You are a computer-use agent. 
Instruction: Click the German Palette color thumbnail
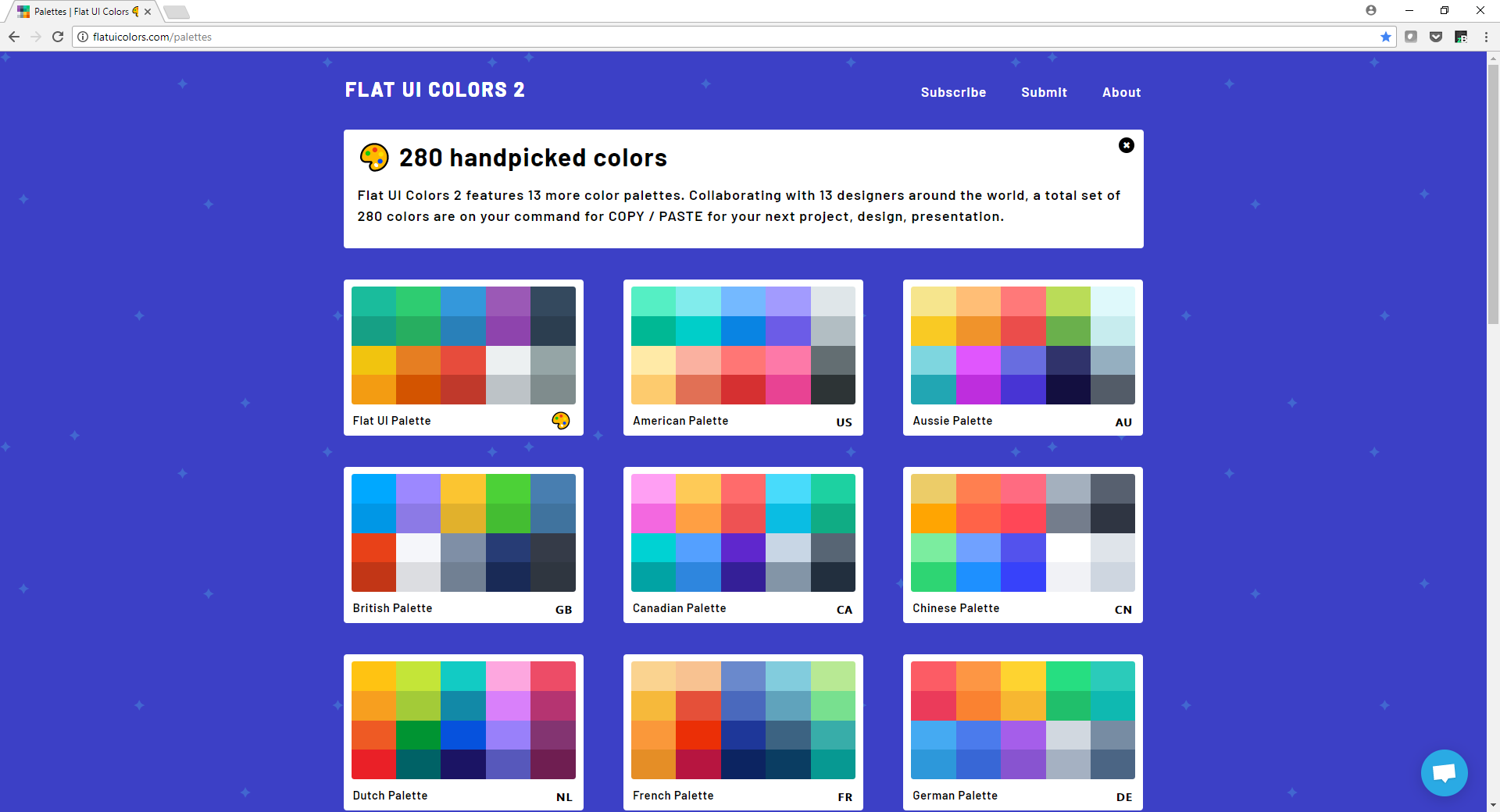point(1023,720)
